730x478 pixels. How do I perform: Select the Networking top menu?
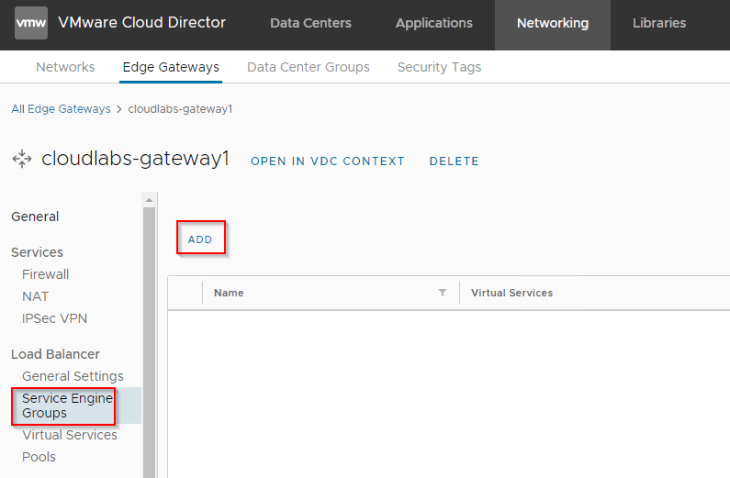click(553, 23)
